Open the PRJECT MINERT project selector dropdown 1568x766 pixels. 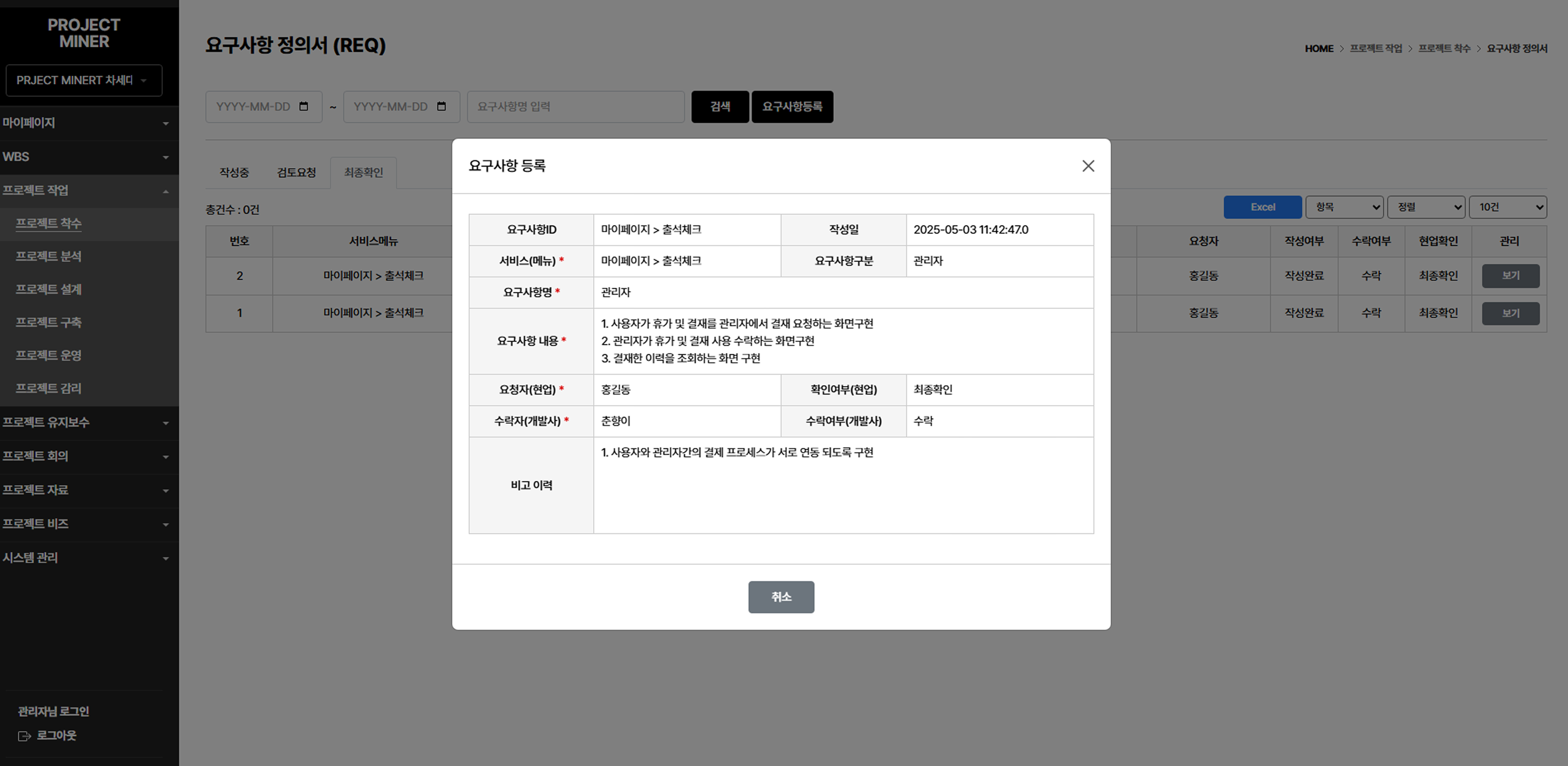84,80
